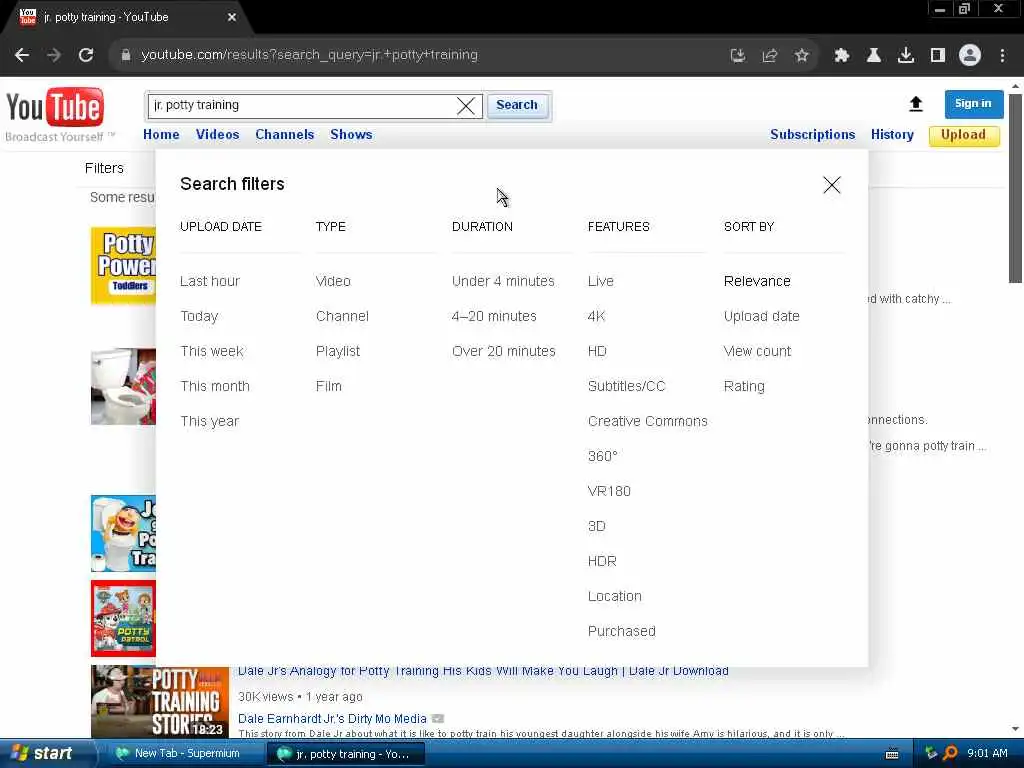
Task: Sort results by Upload date
Action: point(761,316)
